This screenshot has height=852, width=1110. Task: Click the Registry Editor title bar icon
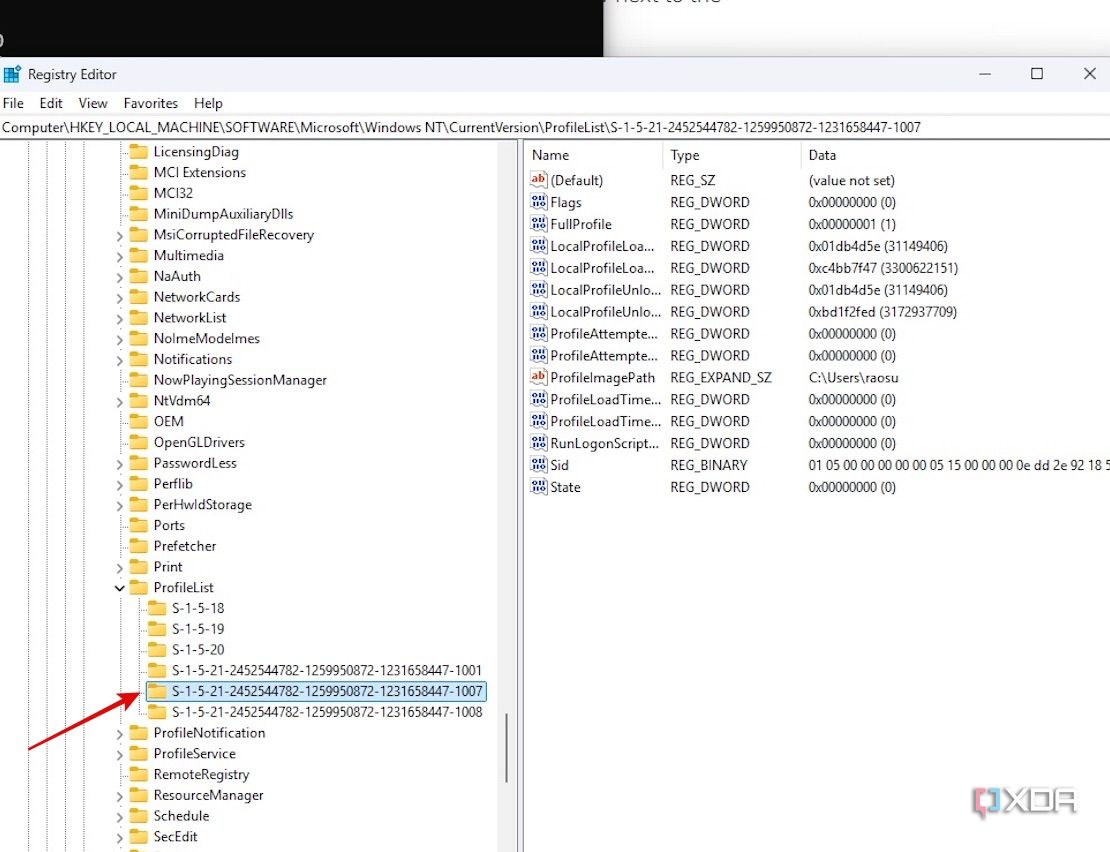tap(12, 74)
